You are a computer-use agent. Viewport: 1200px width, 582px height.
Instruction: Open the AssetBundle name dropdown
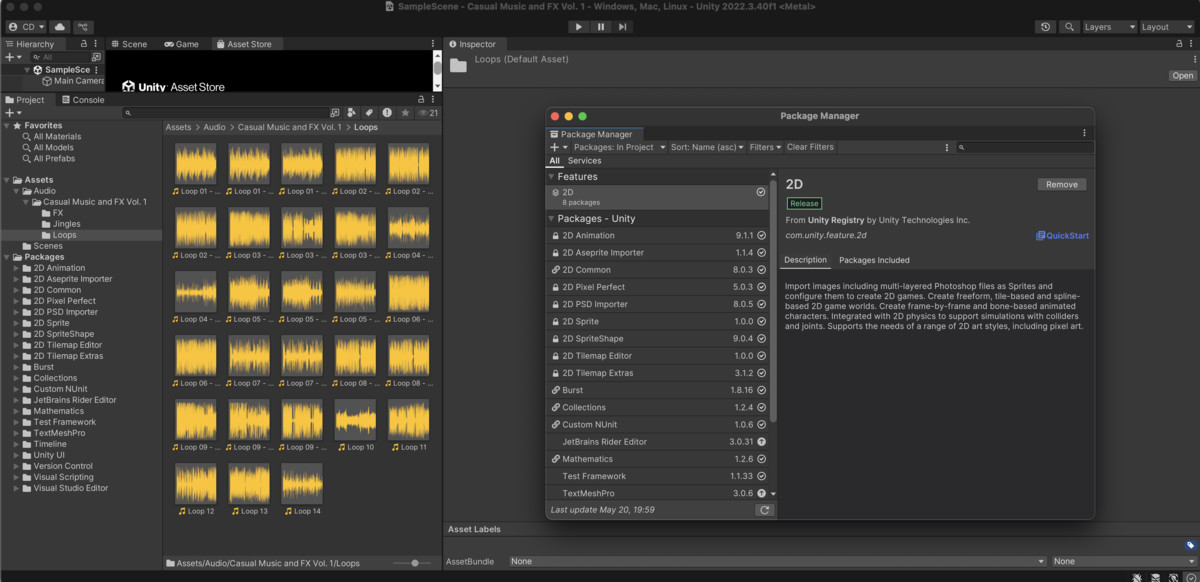pyautogui.click(x=777, y=562)
